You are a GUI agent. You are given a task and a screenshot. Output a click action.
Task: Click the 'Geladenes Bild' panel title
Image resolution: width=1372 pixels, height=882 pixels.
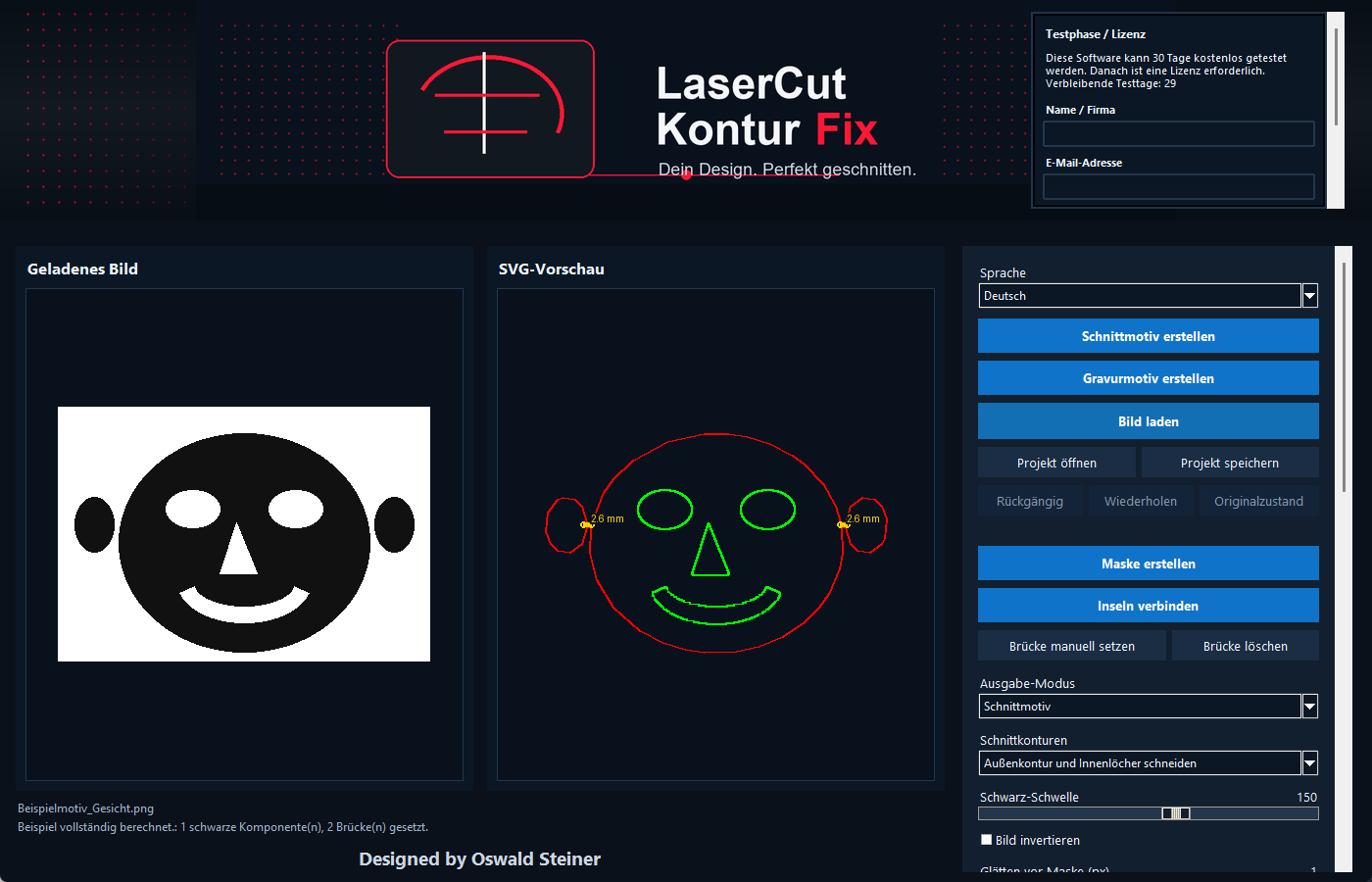click(82, 269)
